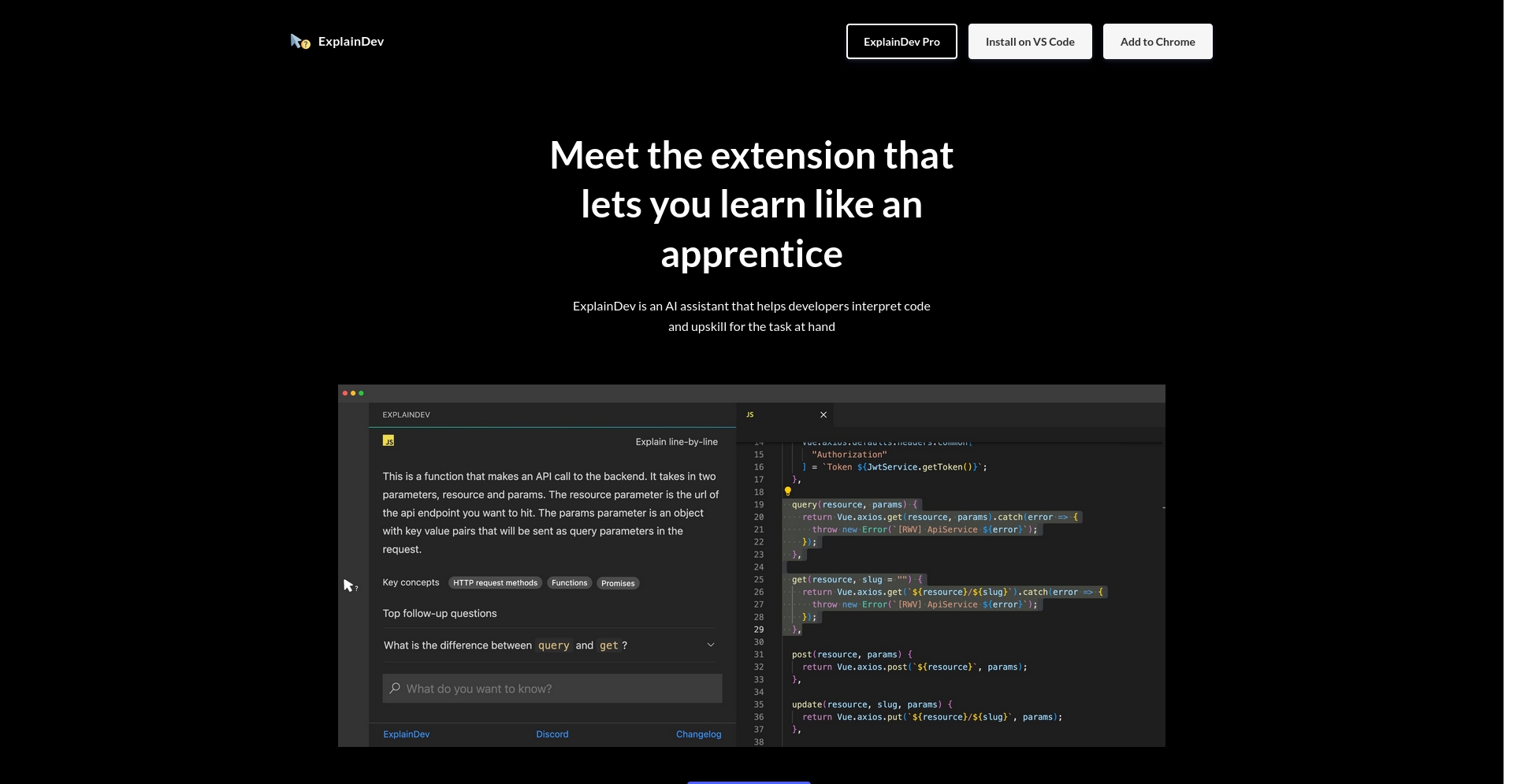This screenshot has height=784, width=1513.
Task: Click the "Authorization" string in code
Action: point(849,455)
